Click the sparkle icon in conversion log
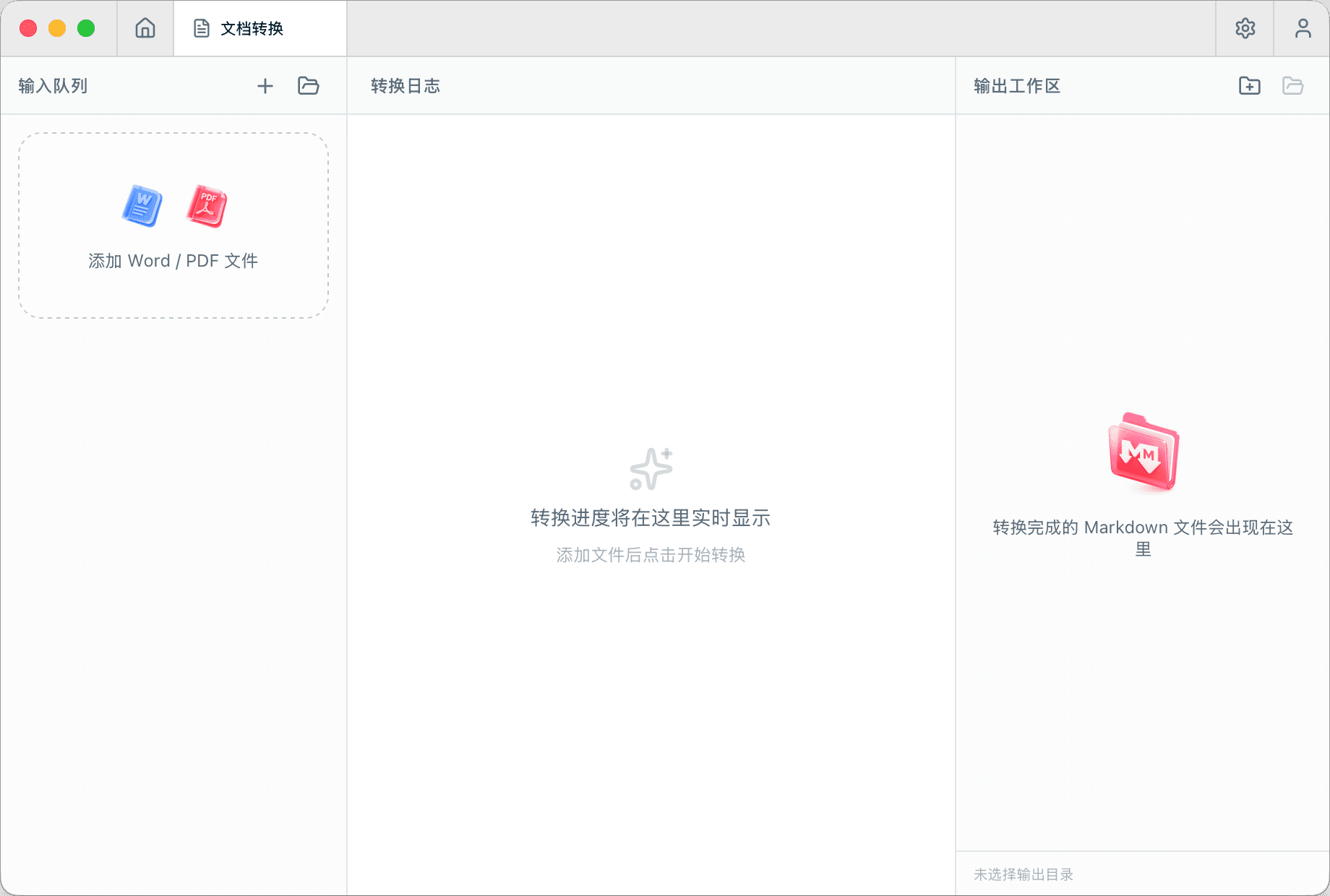1330x896 pixels. pos(651,469)
